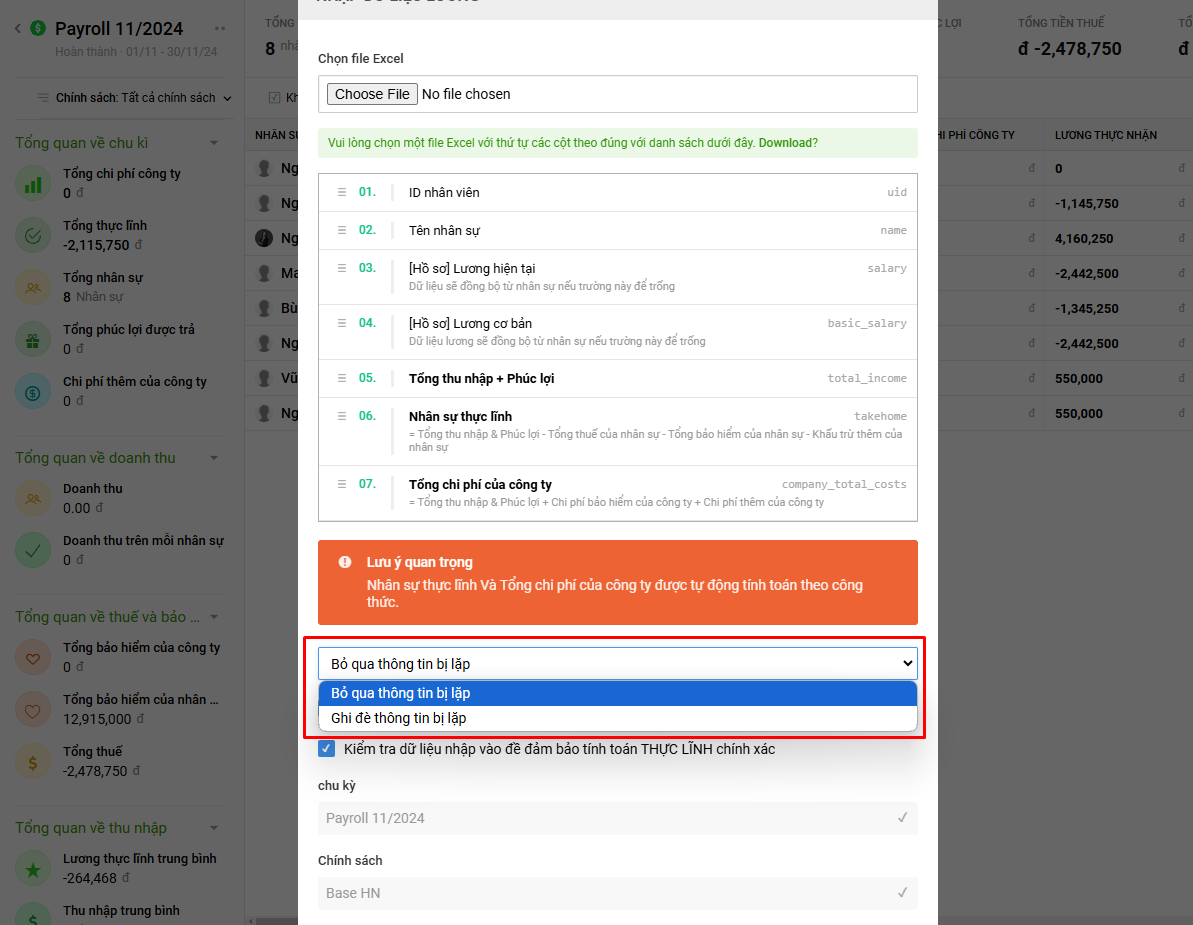
Task: Toggle the checkbox in the background table toolbar
Action: (275, 97)
